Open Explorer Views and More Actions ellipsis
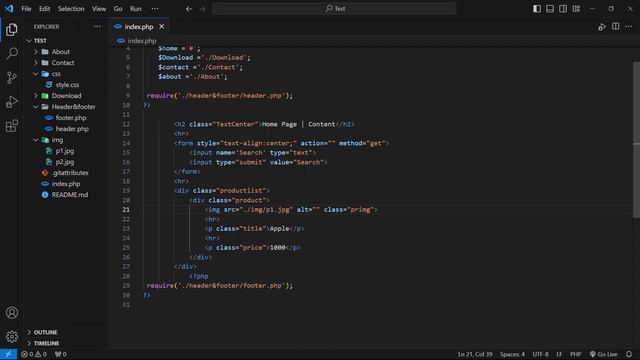640x360 pixels. (97, 27)
